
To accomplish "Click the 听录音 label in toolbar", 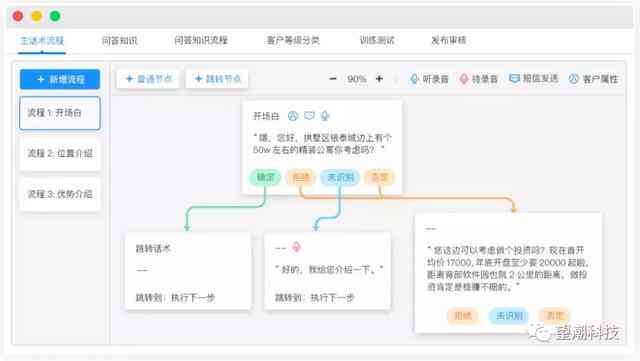I will tap(436, 79).
